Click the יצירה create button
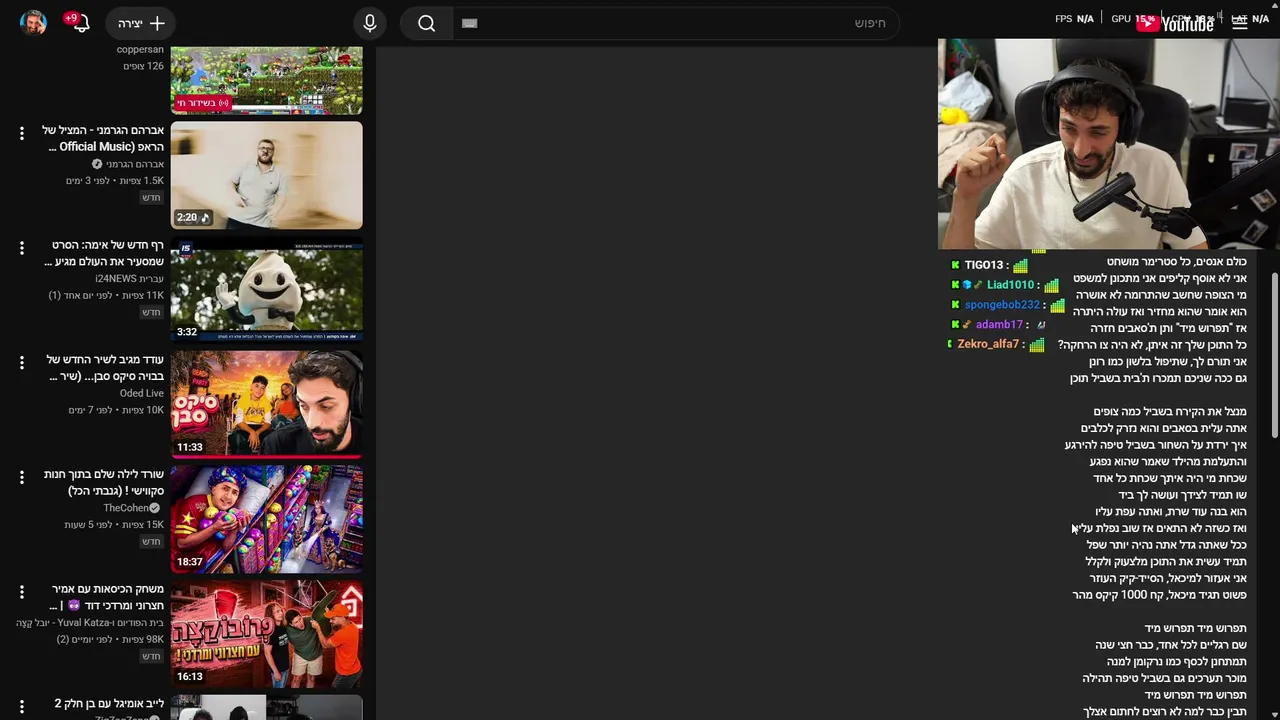The image size is (1280, 720). tap(142, 23)
